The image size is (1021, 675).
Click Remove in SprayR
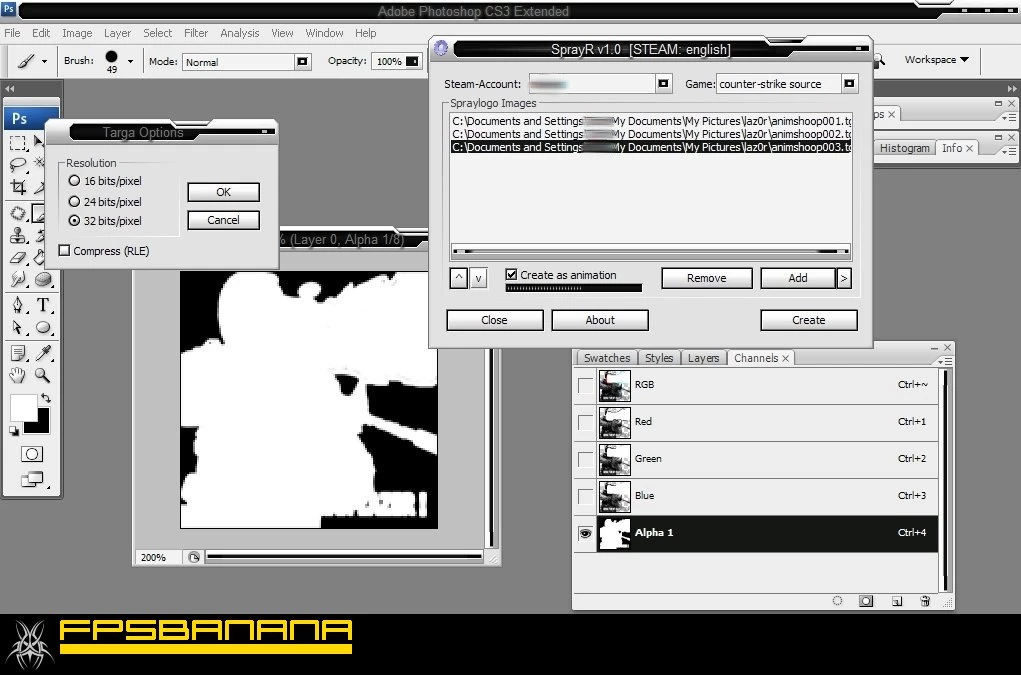click(706, 278)
